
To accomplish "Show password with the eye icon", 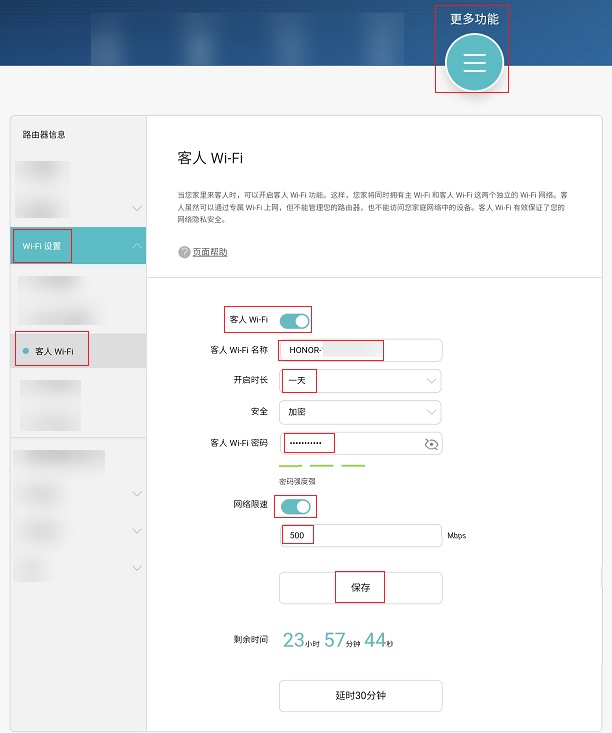I will point(431,443).
